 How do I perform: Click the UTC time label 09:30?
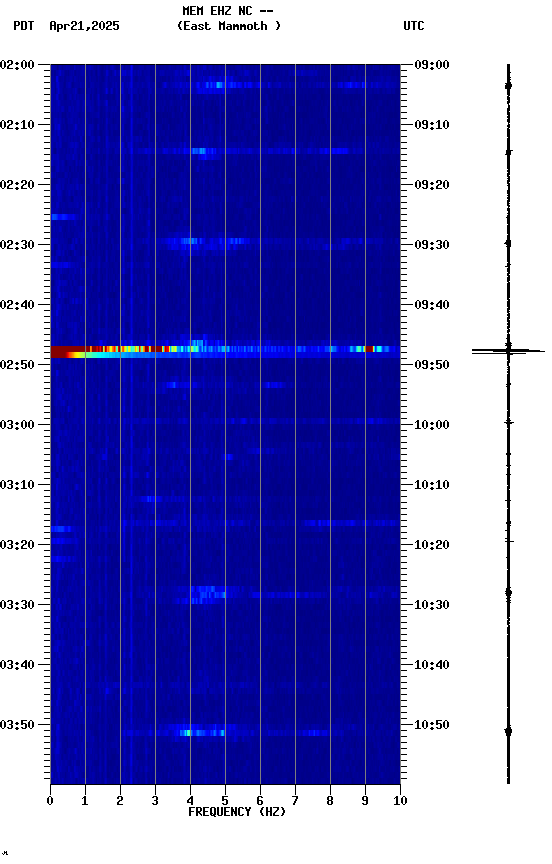pyautogui.click(x=432, y=245)
